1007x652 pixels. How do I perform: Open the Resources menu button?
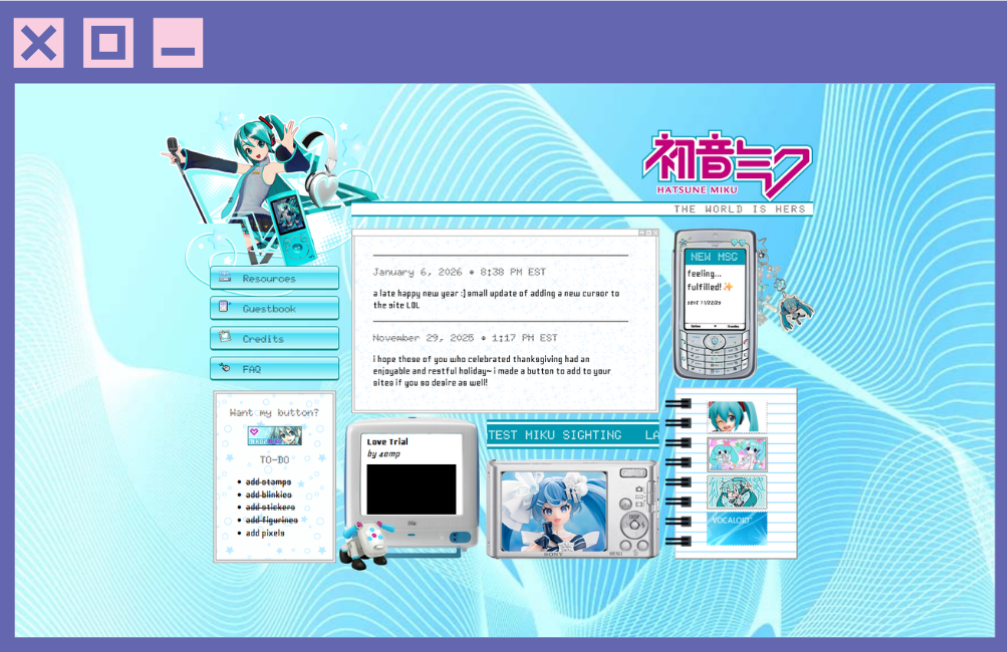tap(274, 278)
